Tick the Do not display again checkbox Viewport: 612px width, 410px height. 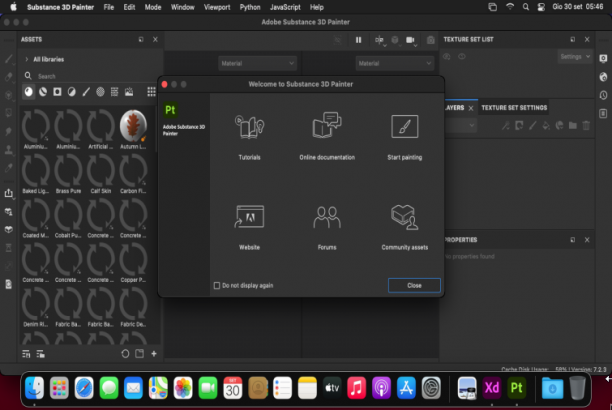[x=217, y=285]
